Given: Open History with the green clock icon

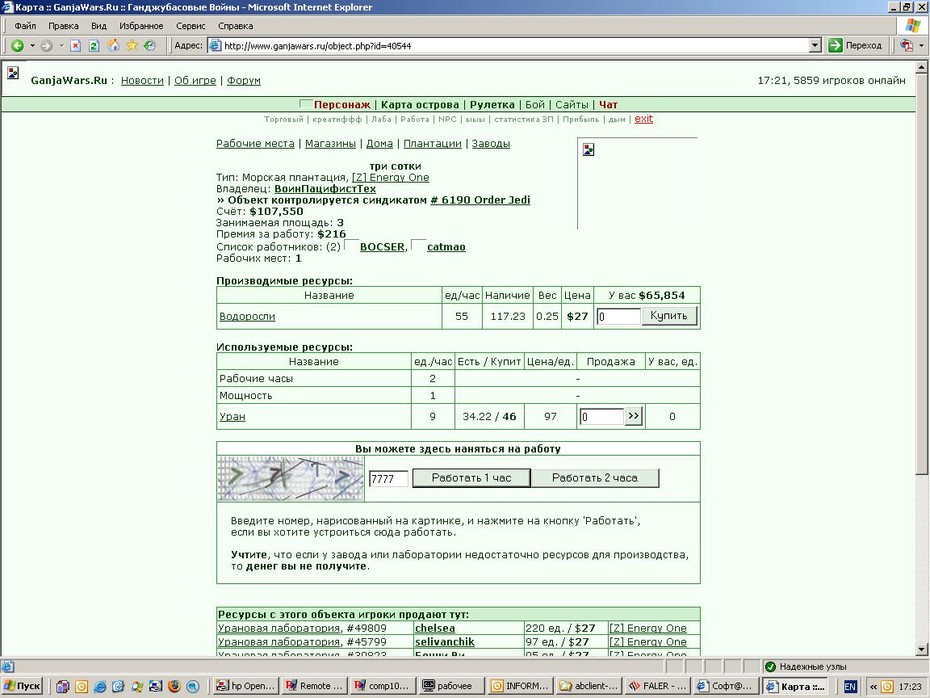Looking at the screenshot, I should click(150, 46).
